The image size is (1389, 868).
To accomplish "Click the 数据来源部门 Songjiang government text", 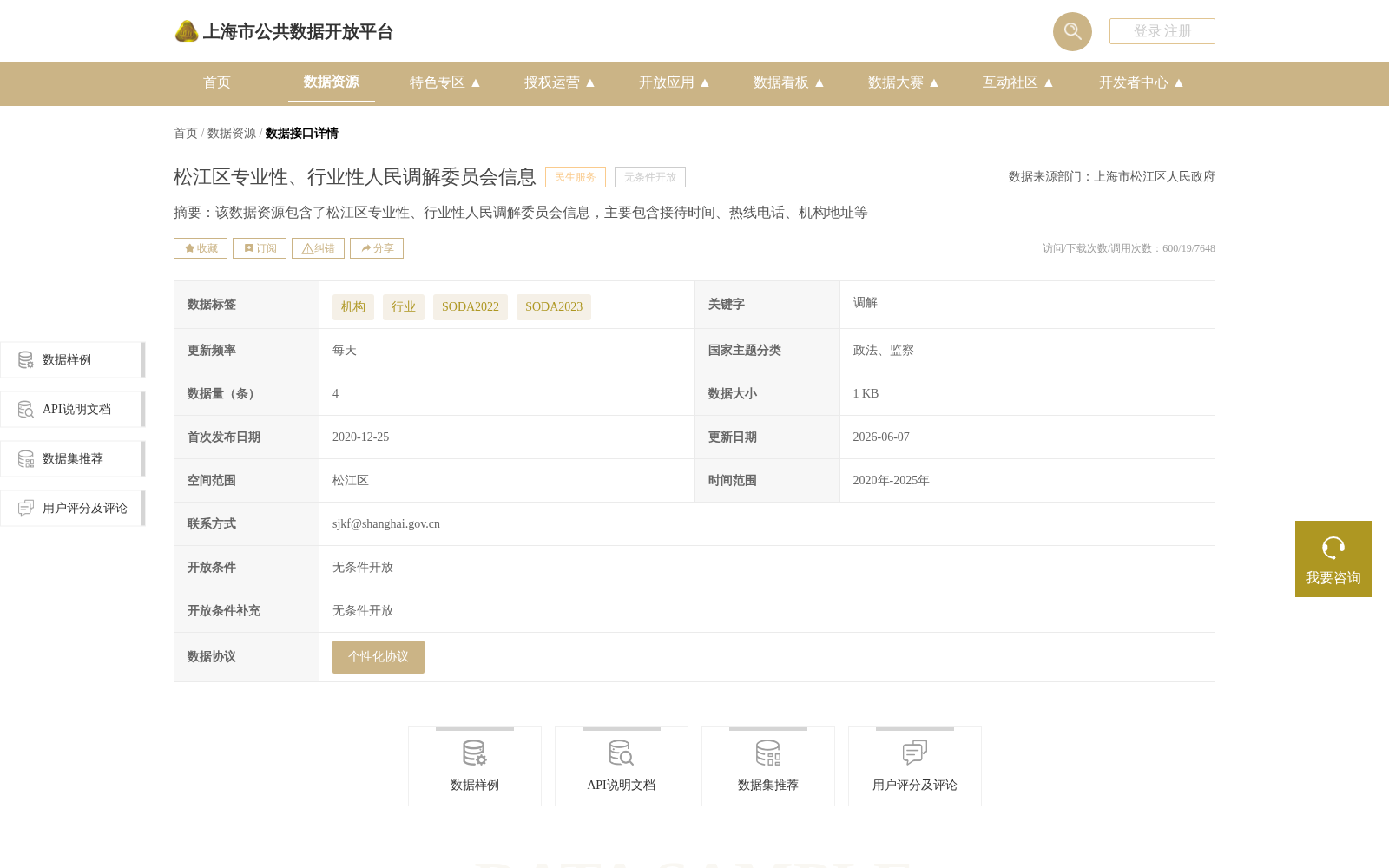I will (1112, 177).
